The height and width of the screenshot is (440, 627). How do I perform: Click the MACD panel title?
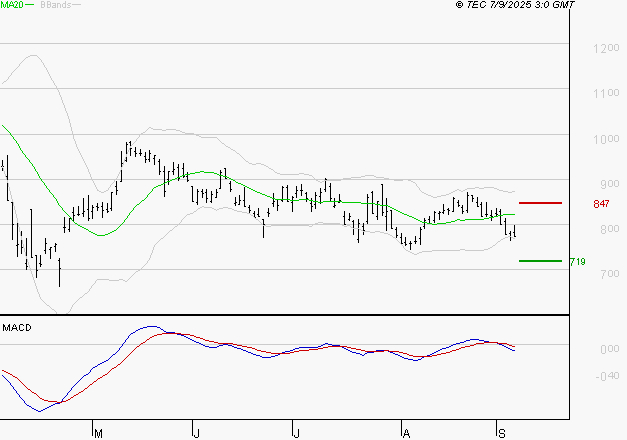coord(17,328)
